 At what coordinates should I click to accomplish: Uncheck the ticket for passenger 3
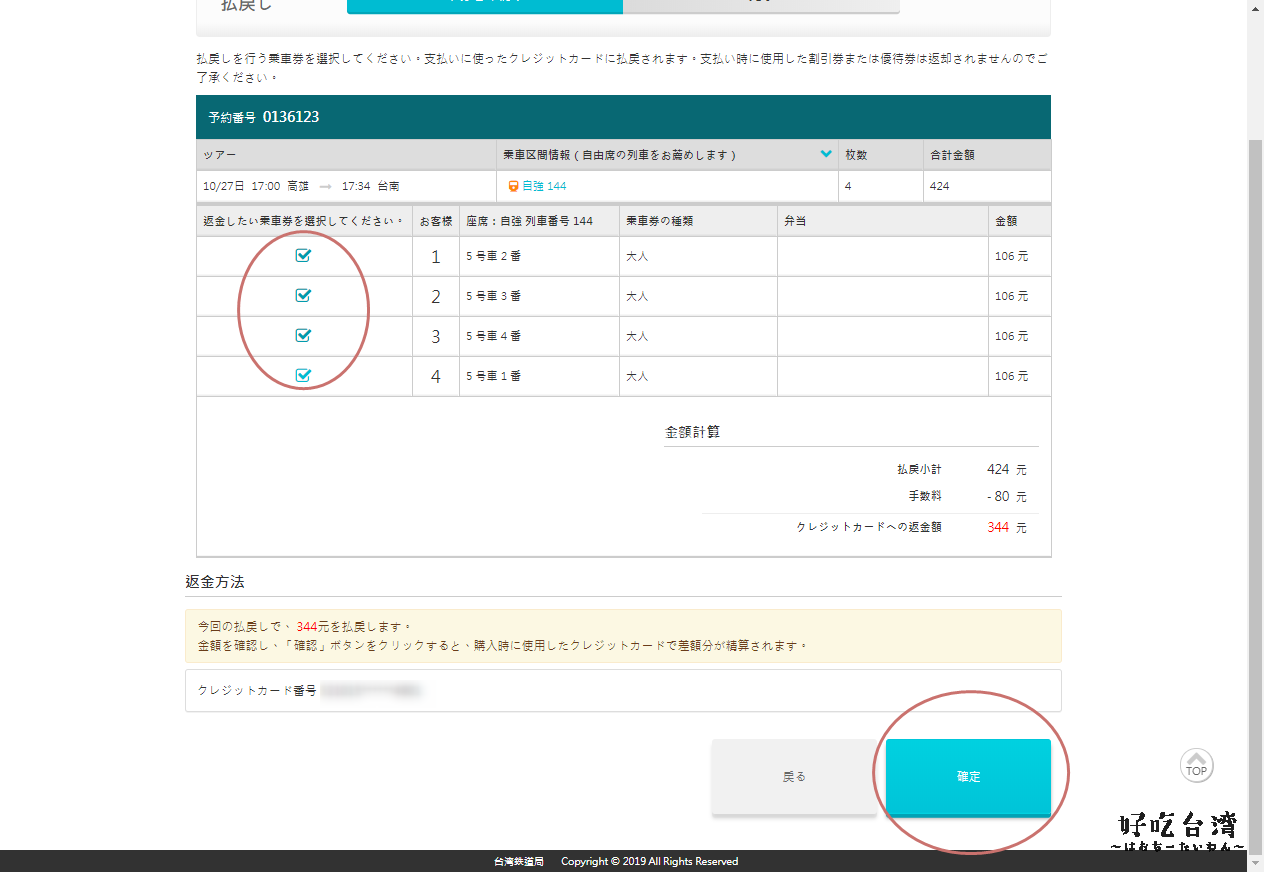303,335
